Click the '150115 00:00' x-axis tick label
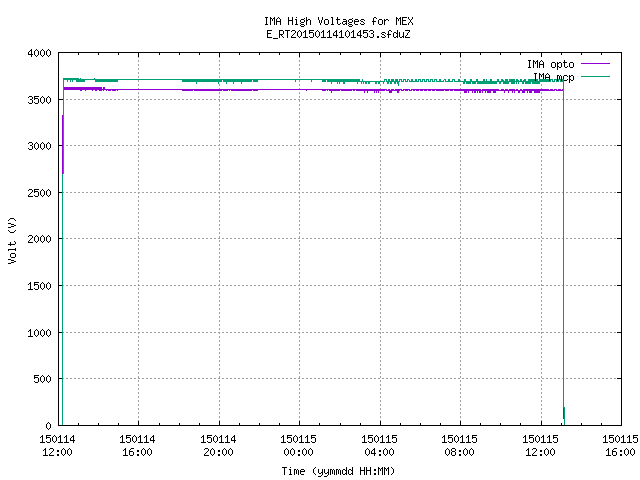 coord(298,446)
